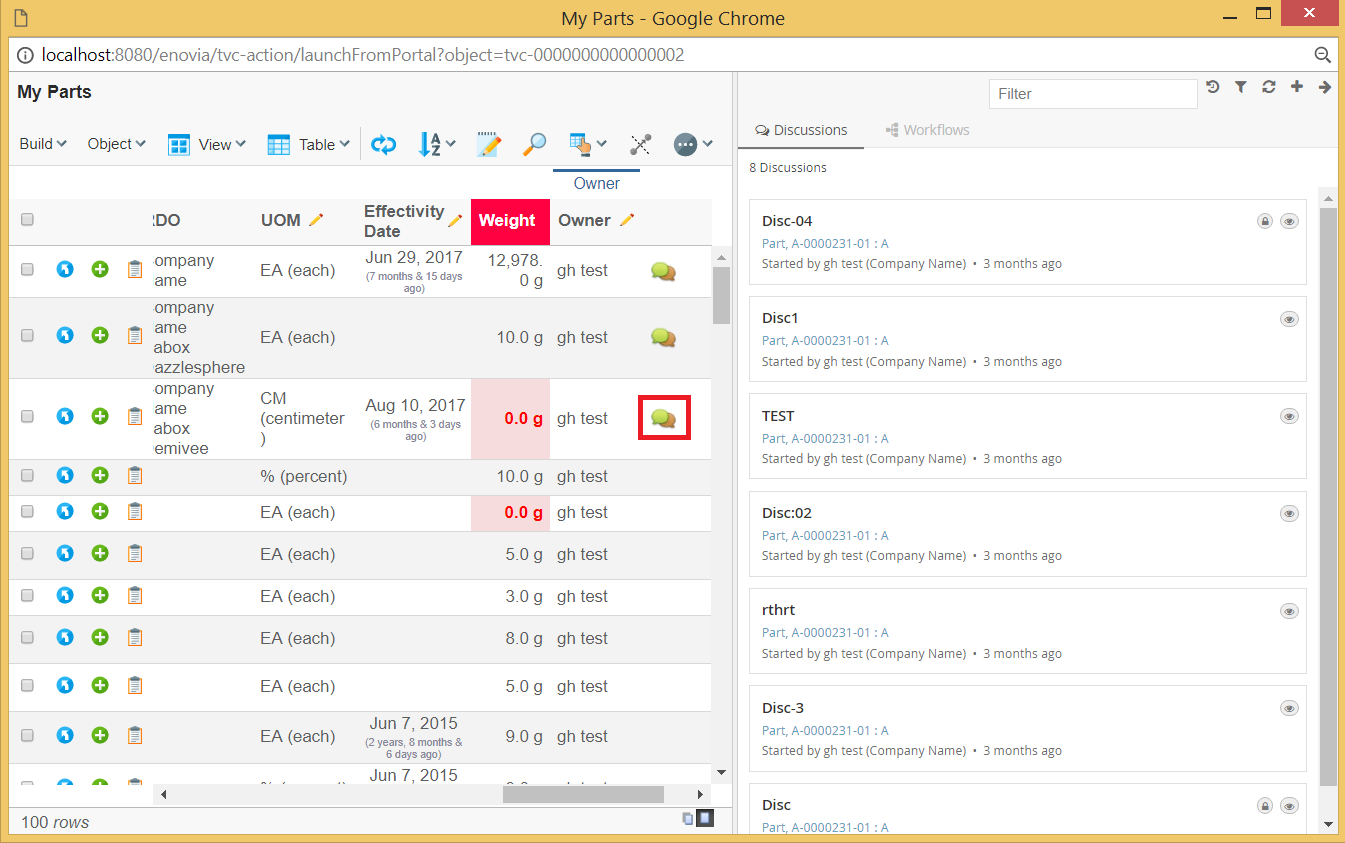Screen dimensions: 1345x843
Task: Click the toggle connections crossed-lines icon
Action: coord(639,144)
